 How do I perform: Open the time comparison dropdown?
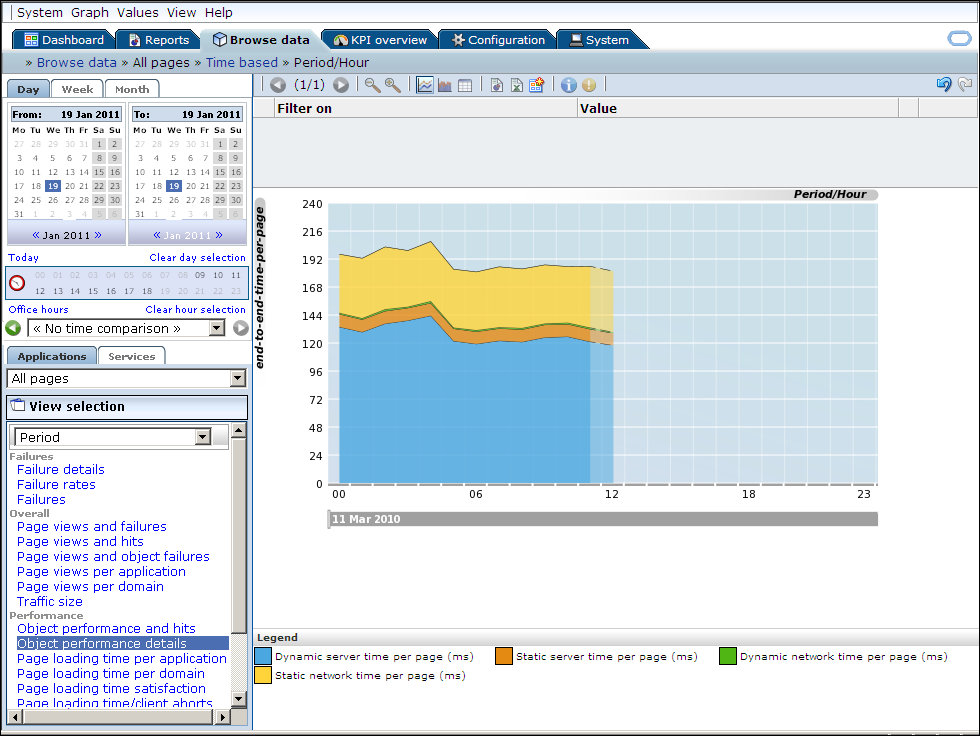(x=217, y=328)
